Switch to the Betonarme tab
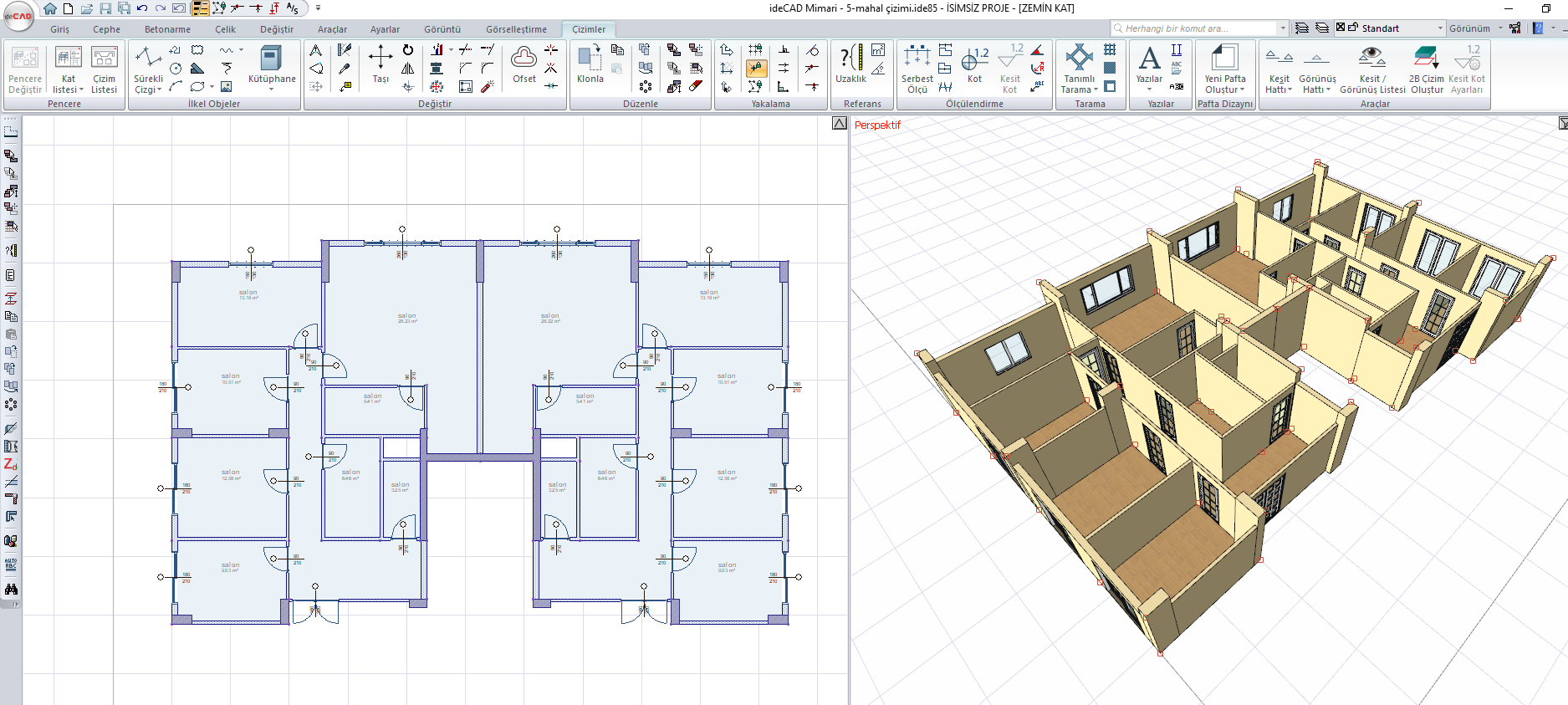Screen dimensions: 1568x705 point(167,29)
